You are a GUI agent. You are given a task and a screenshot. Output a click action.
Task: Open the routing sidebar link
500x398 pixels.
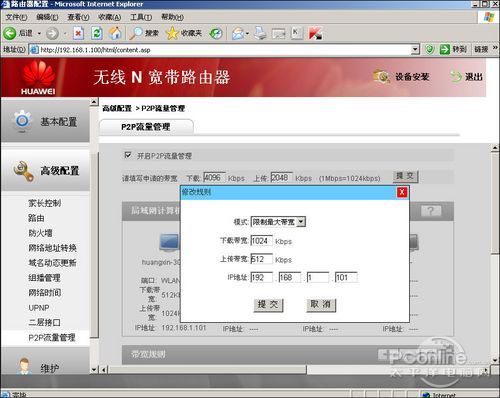click(x=36, y=218)
